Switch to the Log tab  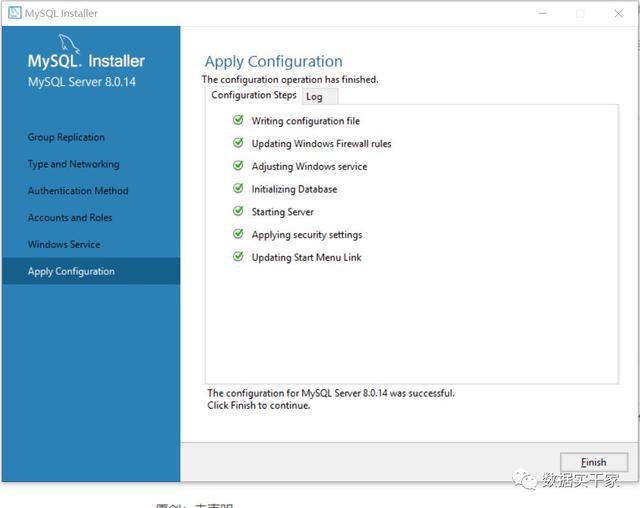(320, 97)
